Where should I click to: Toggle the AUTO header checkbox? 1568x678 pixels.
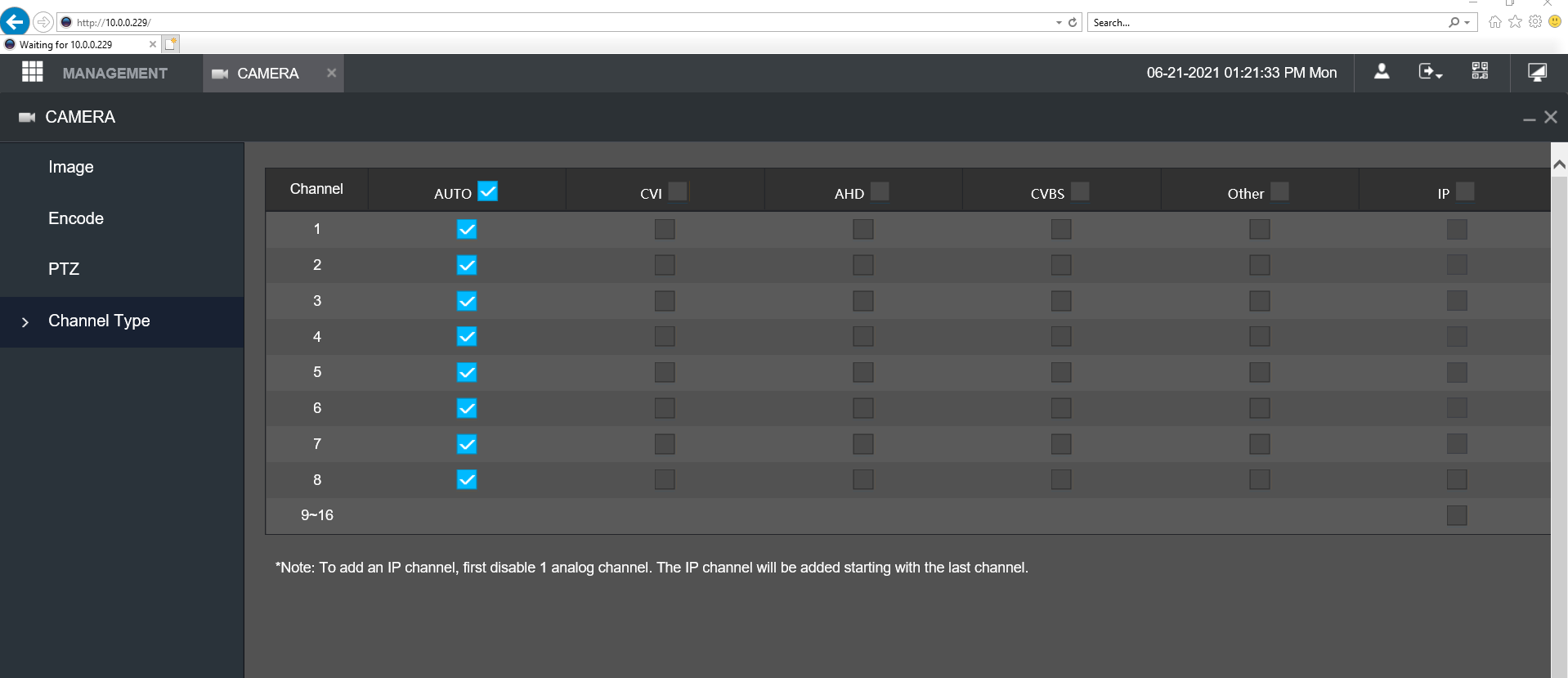488,191
